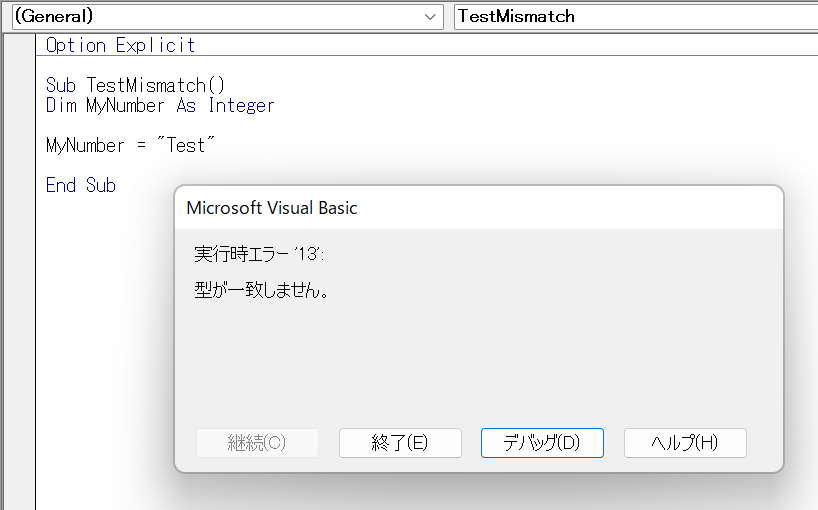818x510 pixels.
Task: Click the "Test" string literal
Action: tap(186, 145)
